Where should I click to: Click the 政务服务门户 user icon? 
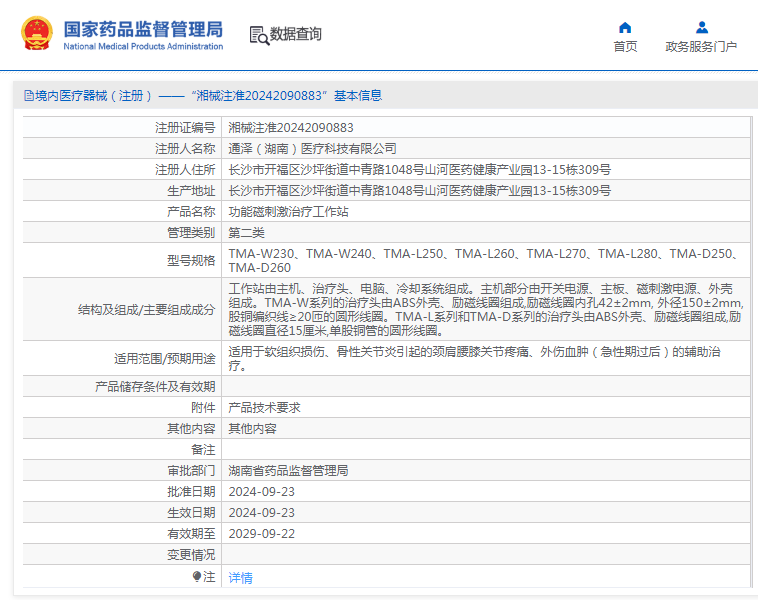[x=702, y=28]
